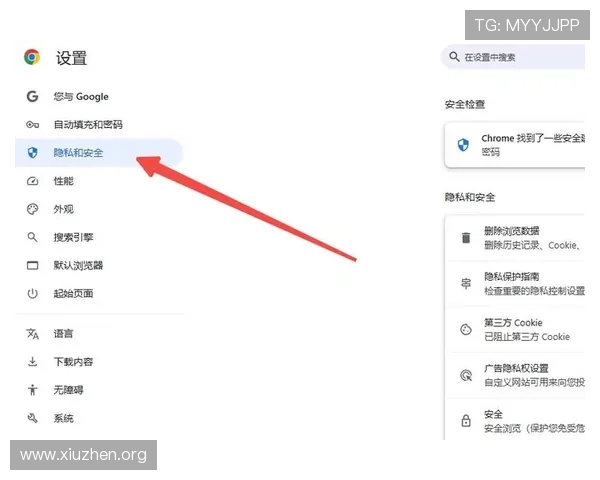Click the signpost icon beside 隐私保护指南

click(466, 284)
